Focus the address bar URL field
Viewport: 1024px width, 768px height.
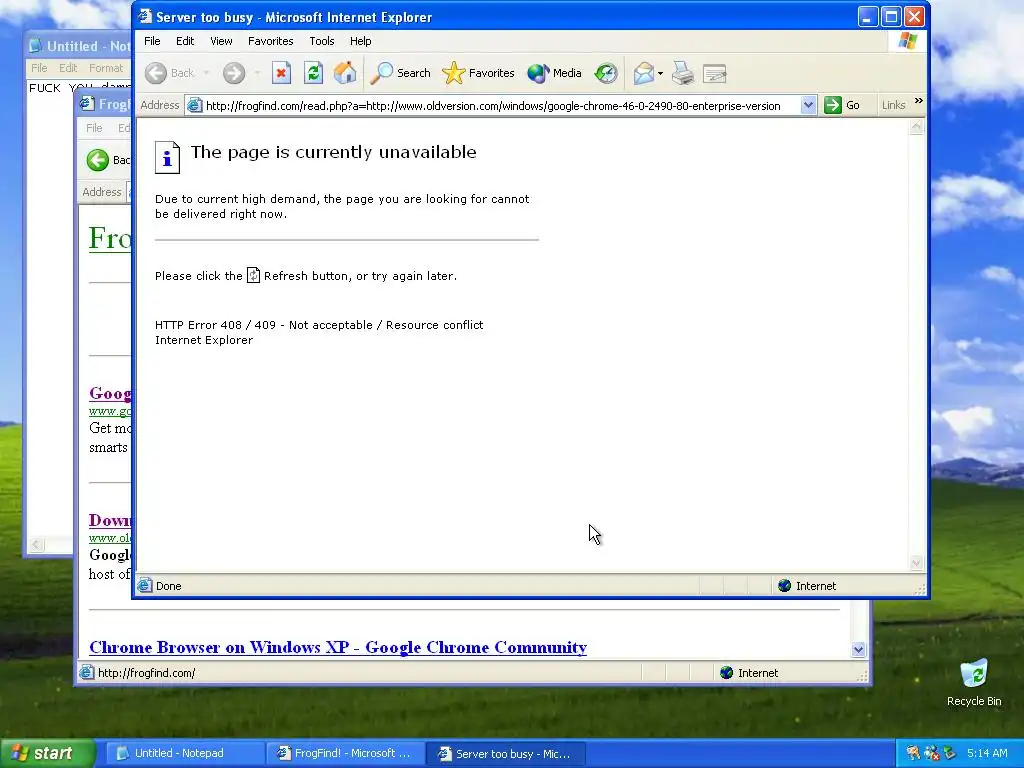point(493,106)
